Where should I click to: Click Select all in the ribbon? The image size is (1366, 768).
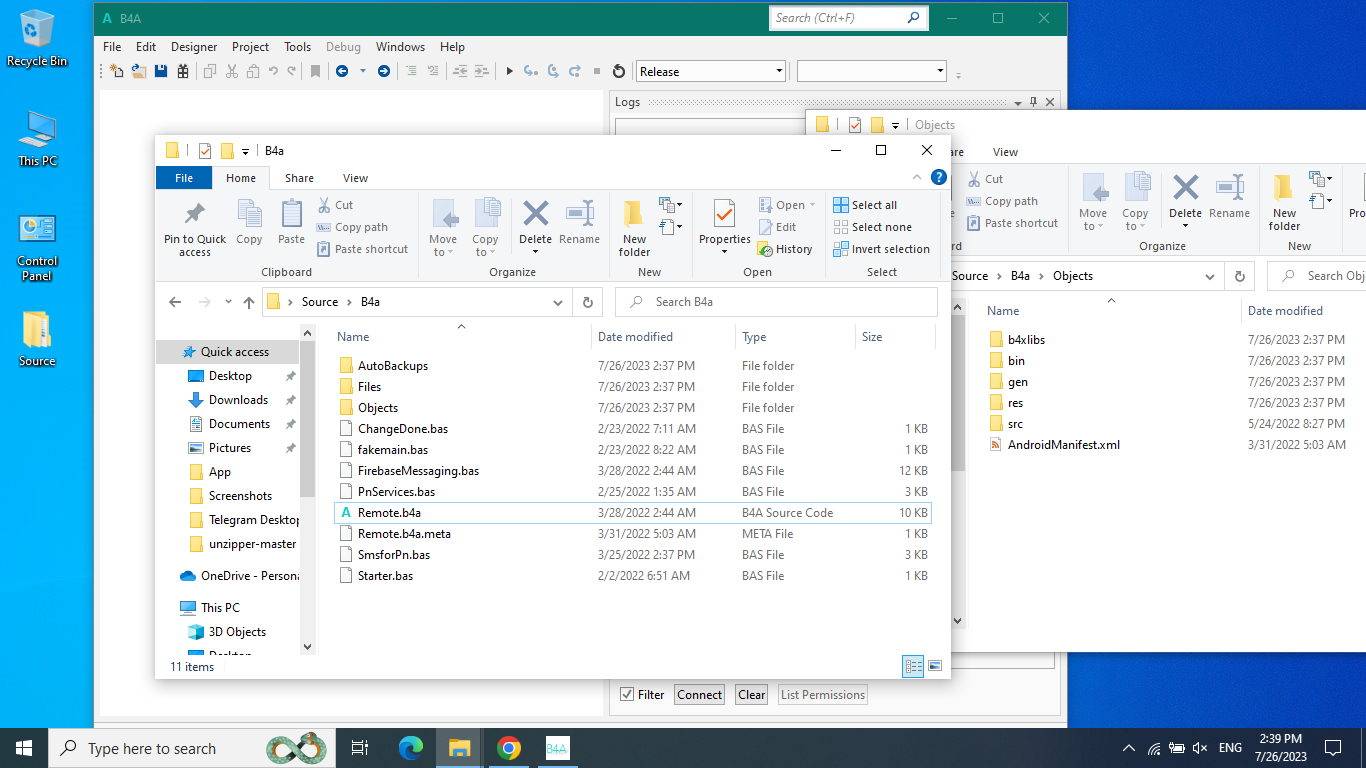865,205
